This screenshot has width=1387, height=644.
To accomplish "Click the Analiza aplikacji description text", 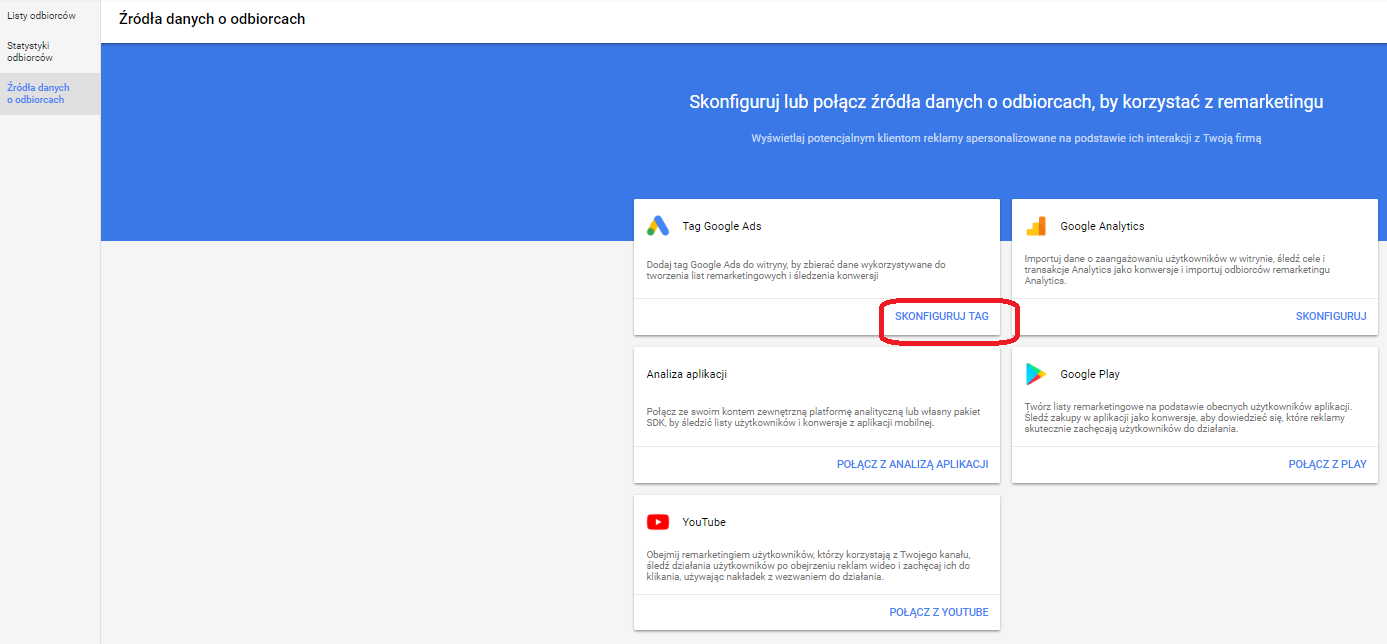I will [813, 418].
